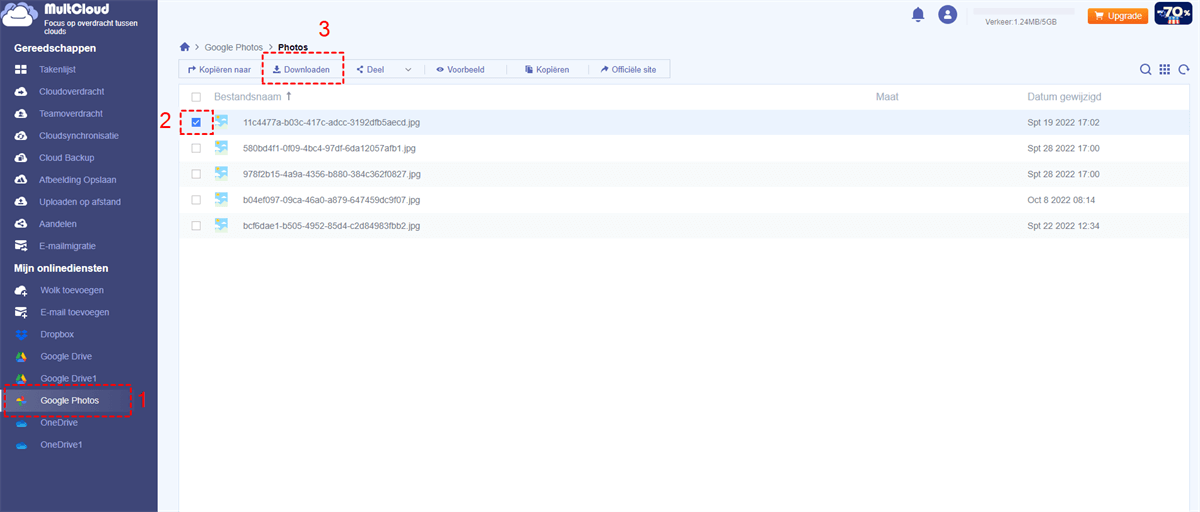Click the Downloaden button
This screenshot has width=1200, height=512.
click(x=301, y=70)
